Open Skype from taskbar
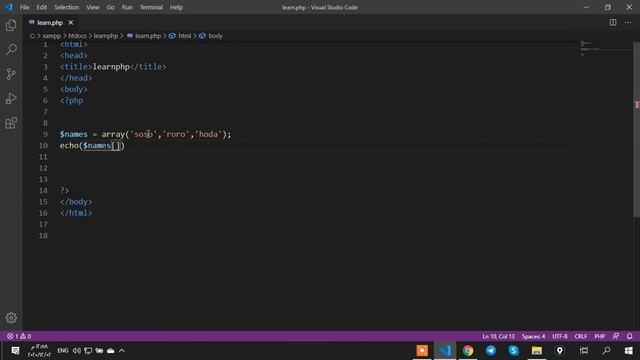The width and height of the screenshot is (640, 360). click(513, 351)
